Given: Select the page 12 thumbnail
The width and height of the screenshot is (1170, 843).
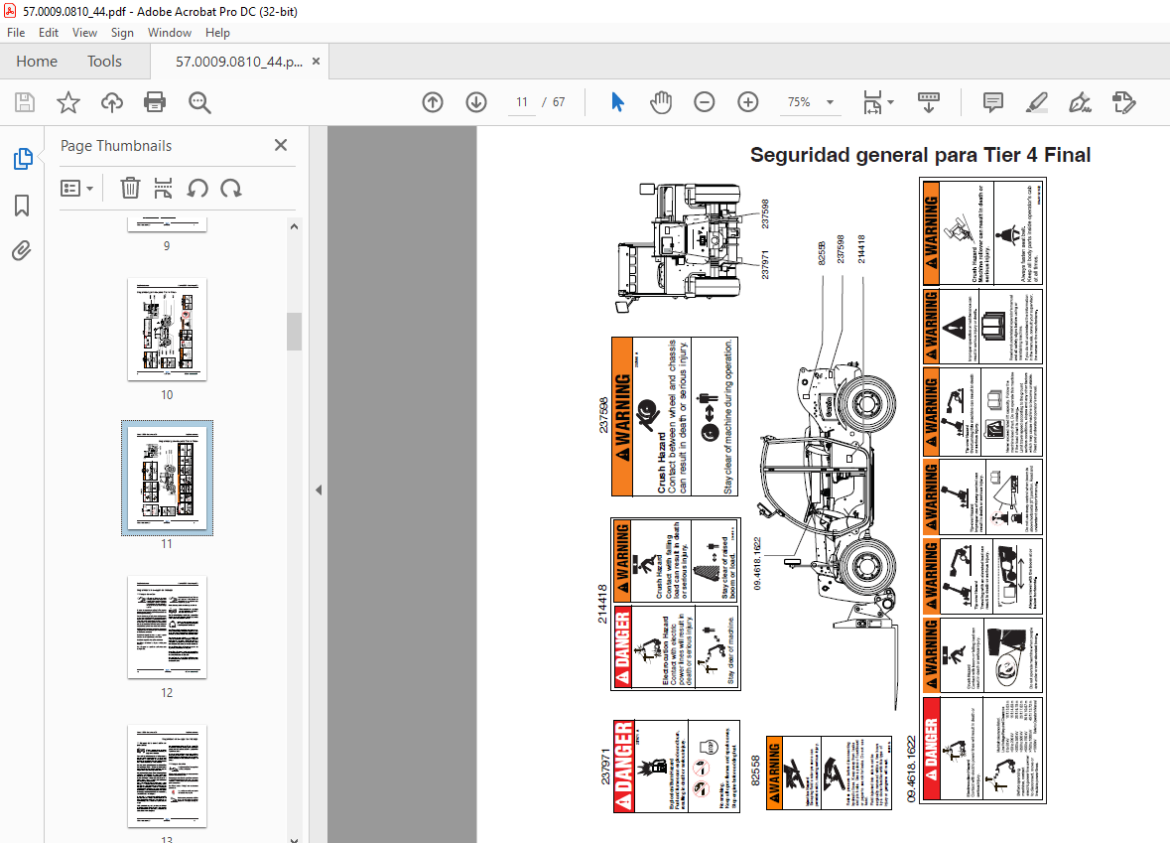Looking at the screenshot, I should point(167,628).
